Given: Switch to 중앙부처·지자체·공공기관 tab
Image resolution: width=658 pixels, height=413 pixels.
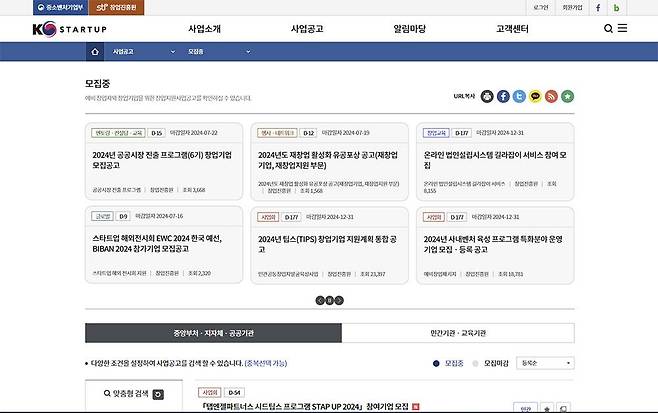Looking at the screenshot, I should click(213, 333).
